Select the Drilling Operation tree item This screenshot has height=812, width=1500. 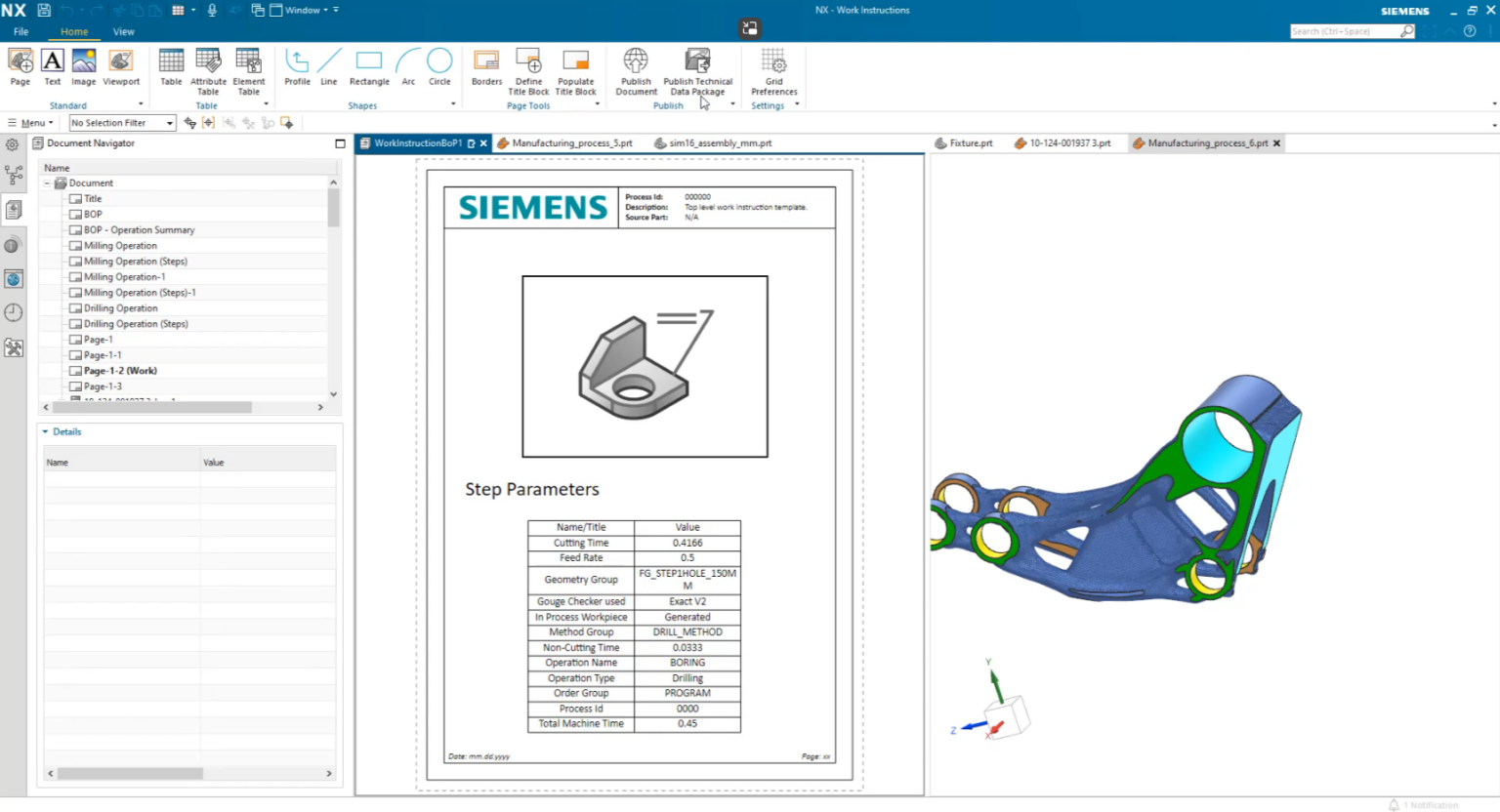click(x=119, y=307)
